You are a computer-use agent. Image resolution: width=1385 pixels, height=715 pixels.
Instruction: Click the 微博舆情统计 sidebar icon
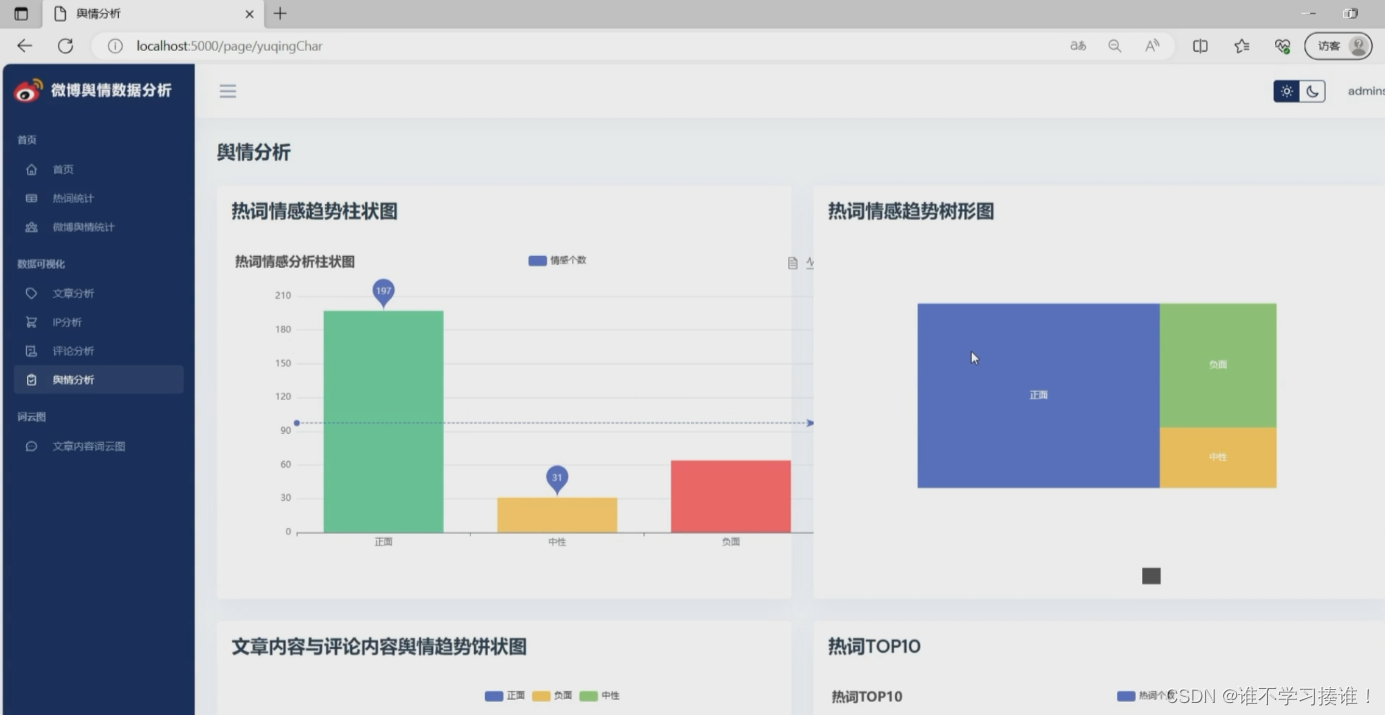click(31, 228)
